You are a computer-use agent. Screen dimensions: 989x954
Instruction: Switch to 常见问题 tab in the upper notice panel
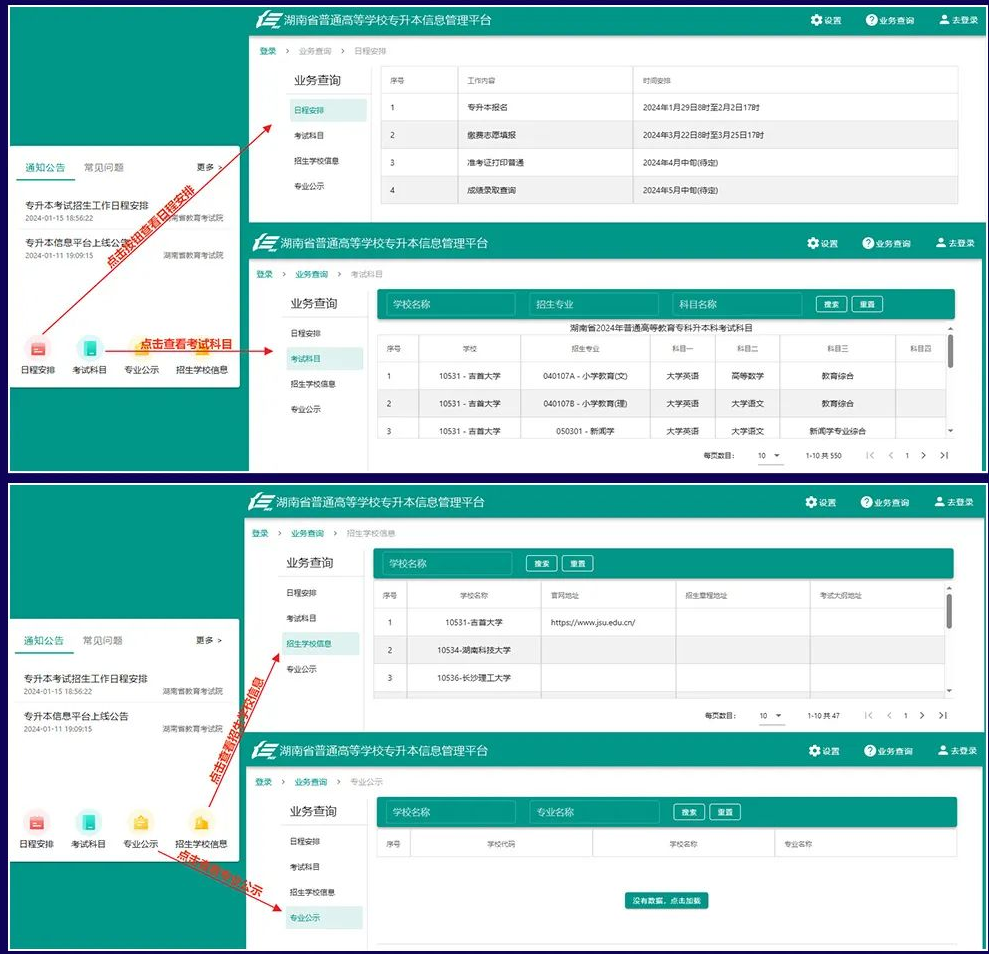[103, 167]
